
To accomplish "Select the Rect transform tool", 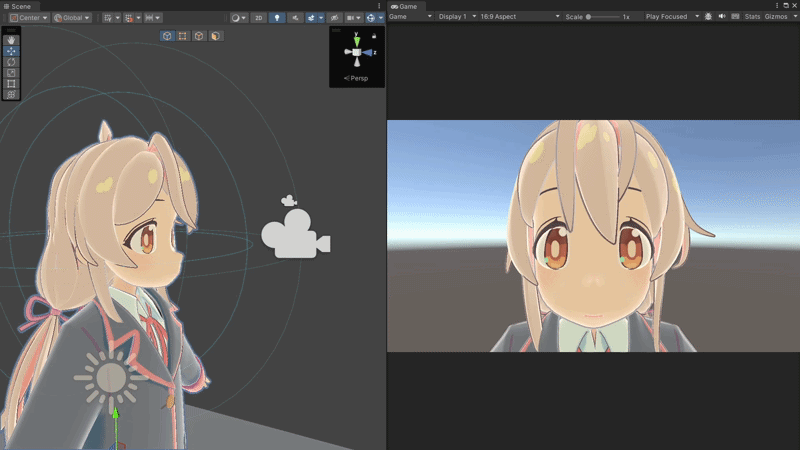I will 11,84.
